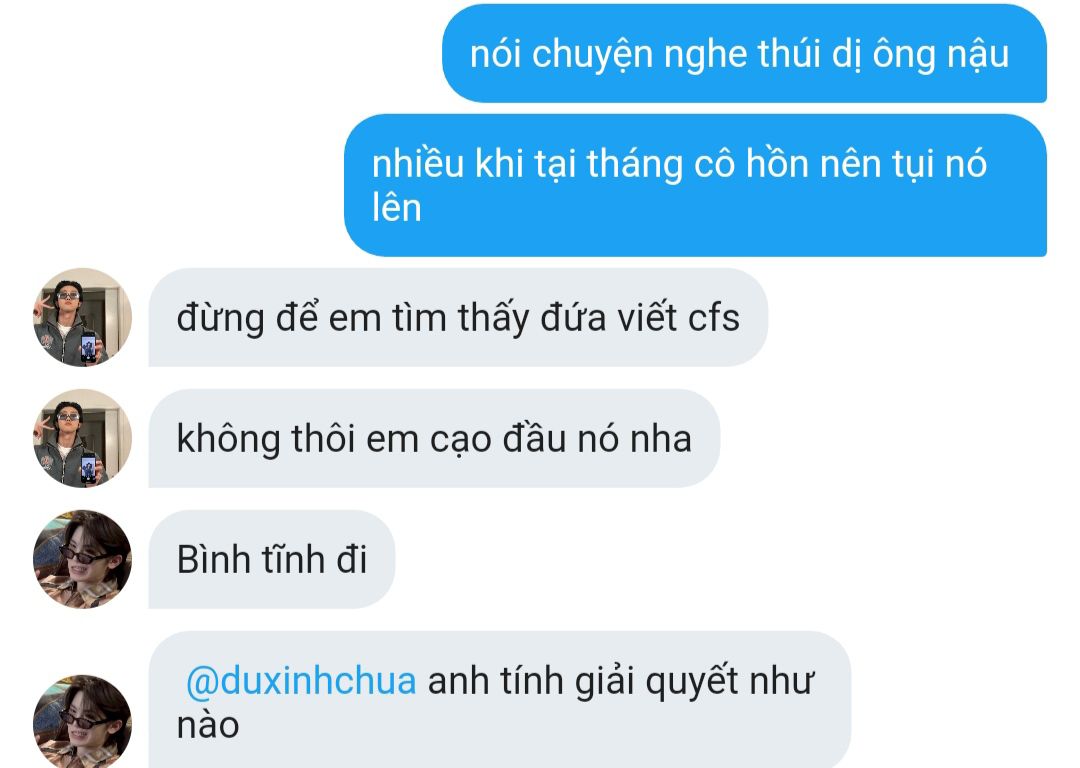Select the "không thôi em cạo đầu" bubble
1080x768 pixels.
(x=435, y=438)
